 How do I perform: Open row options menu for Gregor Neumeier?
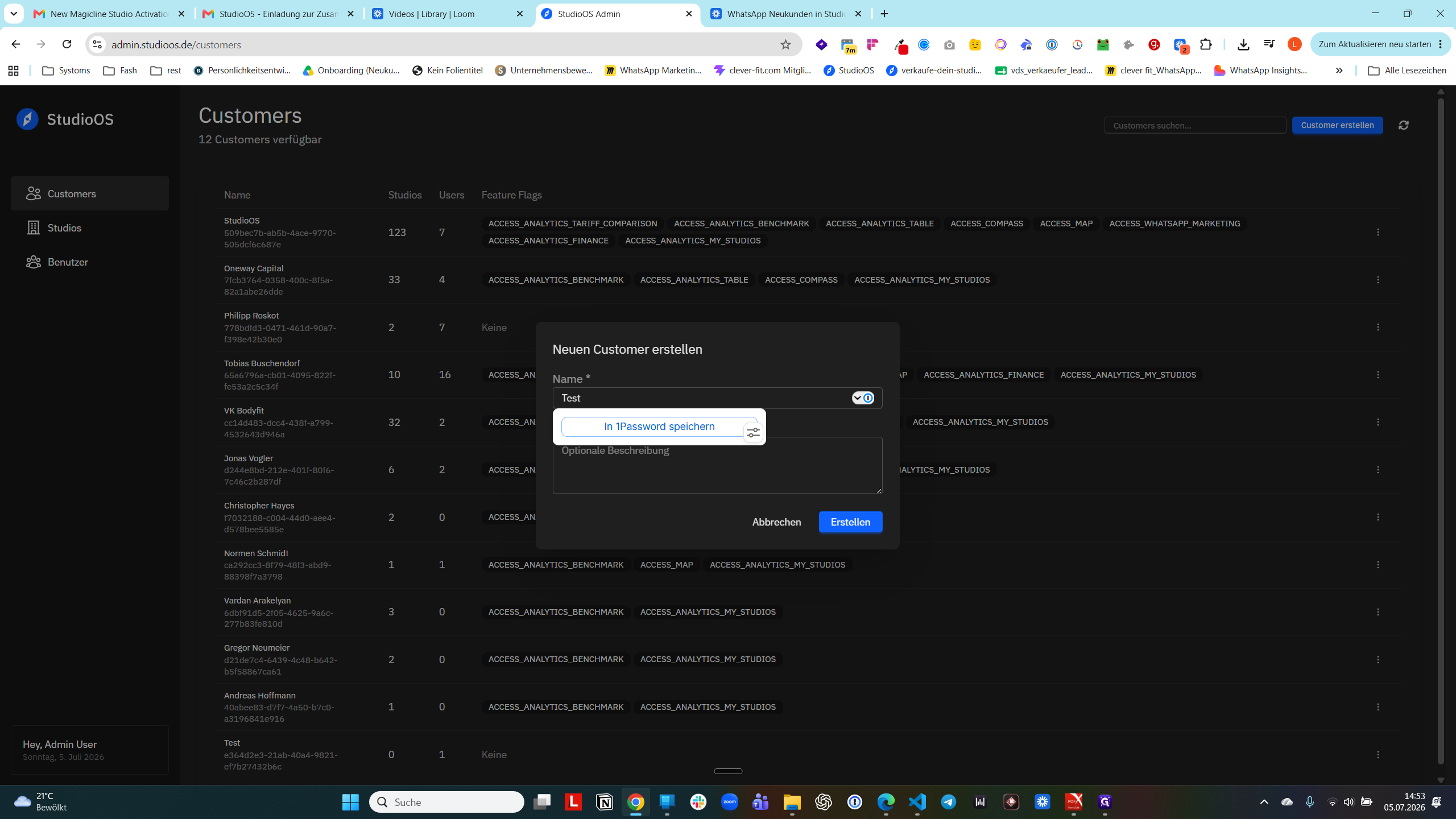1378,660
